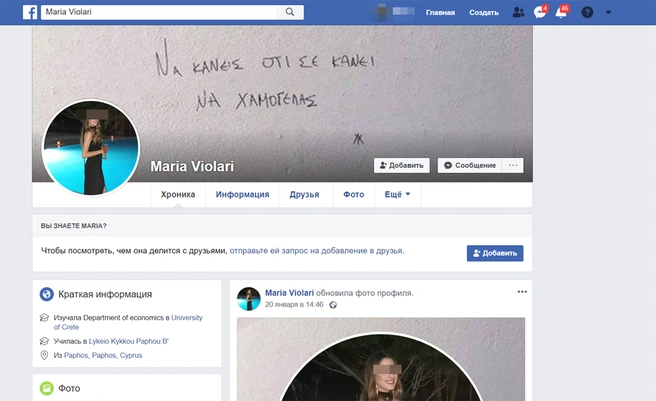656x401 pixels.
Task: Open the Lykeio Kykkou Paphou B' link
Action: pyautogui.click(x=128, y=341)
